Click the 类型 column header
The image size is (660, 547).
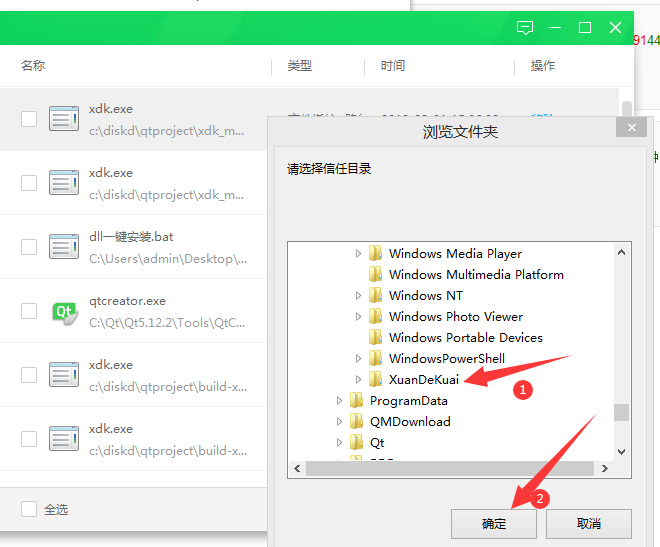[300, 66]
